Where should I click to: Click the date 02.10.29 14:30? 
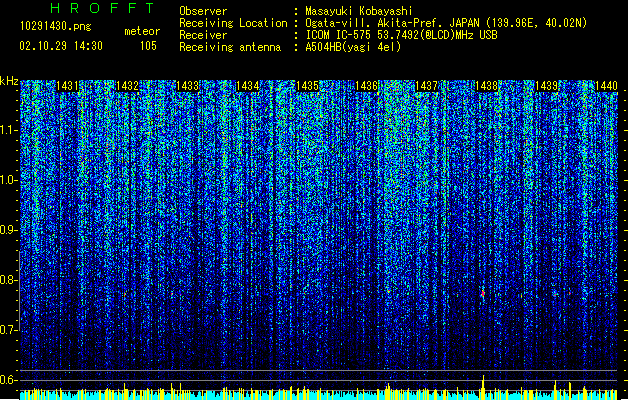click(x=61, y=46)
